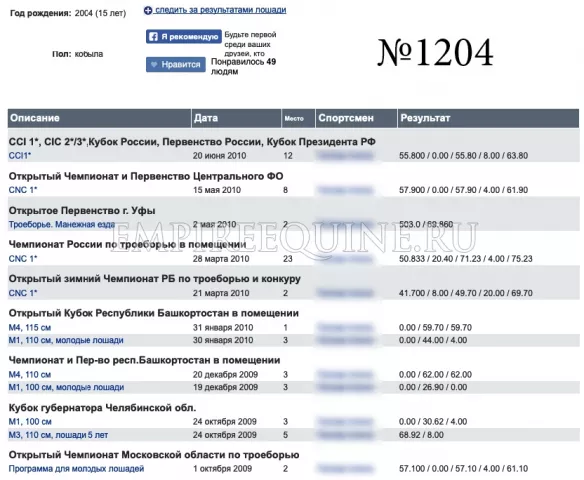584x480 pixels.
Task: Open Программа для молодых лошадей link
Action: click(76, 468)
